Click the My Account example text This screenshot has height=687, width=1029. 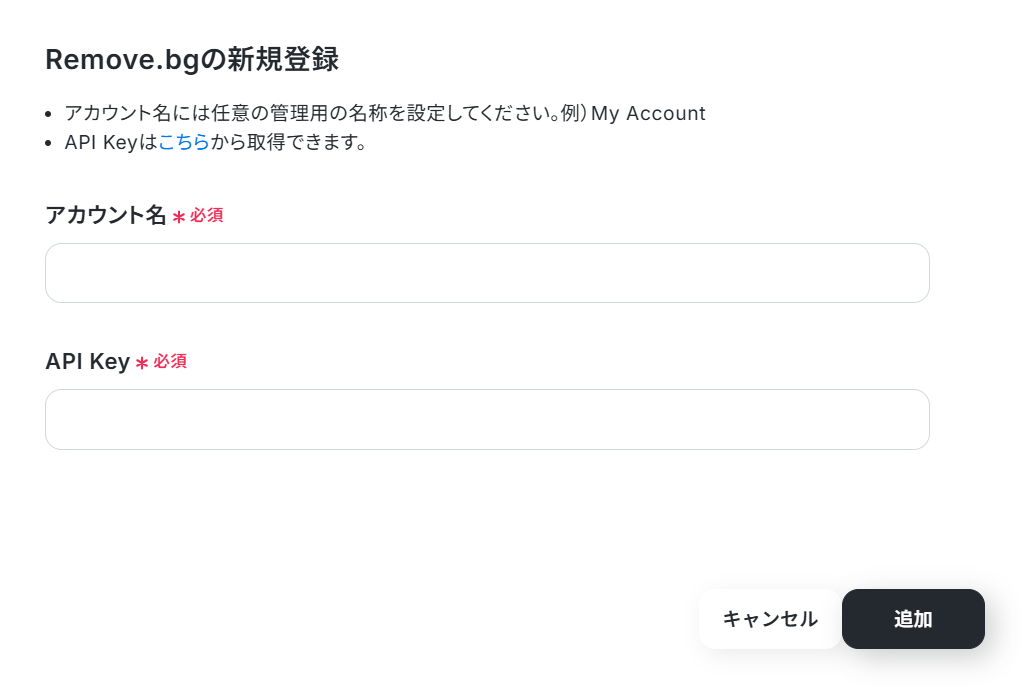point(648,113)
